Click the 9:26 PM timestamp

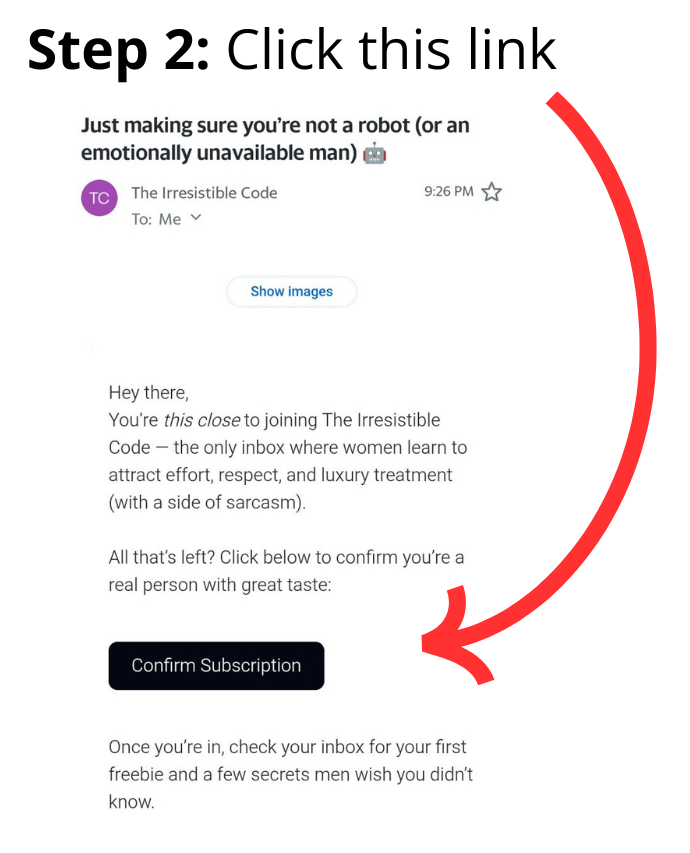(x=448, y=192)
